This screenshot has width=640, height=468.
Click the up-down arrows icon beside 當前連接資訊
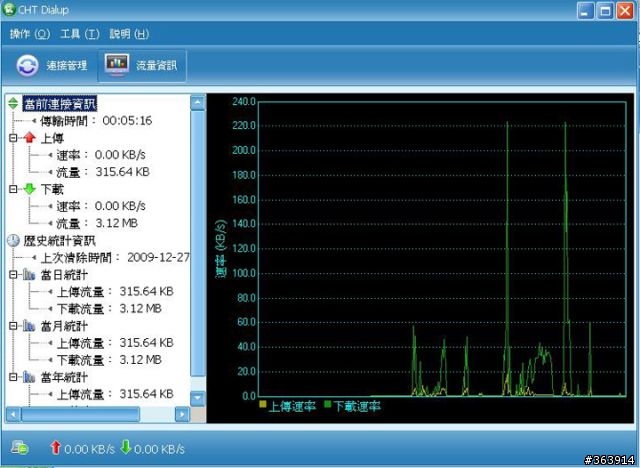pyautogui.click(x=13, y=104)
